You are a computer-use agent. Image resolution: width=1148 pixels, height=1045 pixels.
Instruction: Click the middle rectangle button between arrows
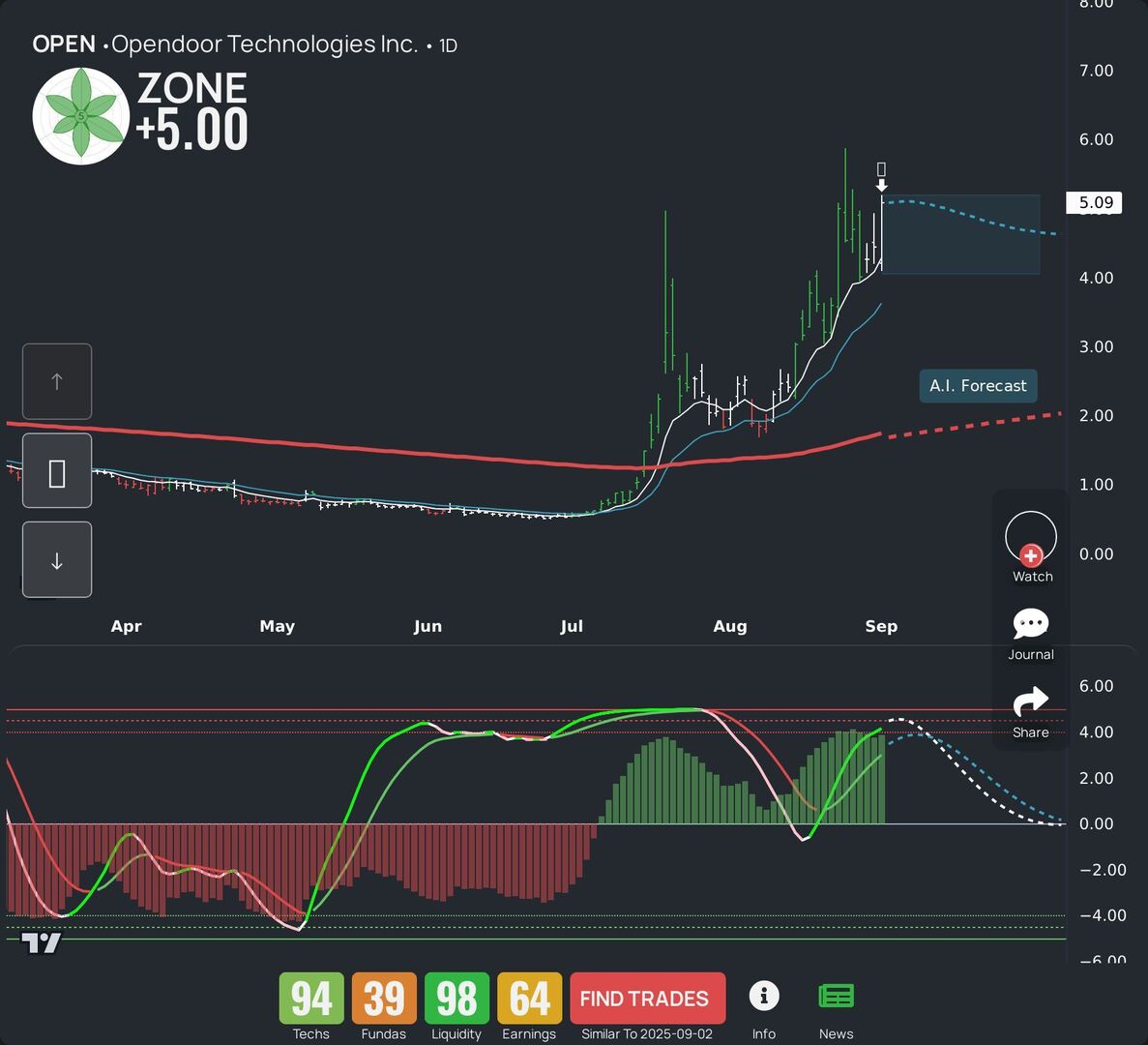[57, 471]
